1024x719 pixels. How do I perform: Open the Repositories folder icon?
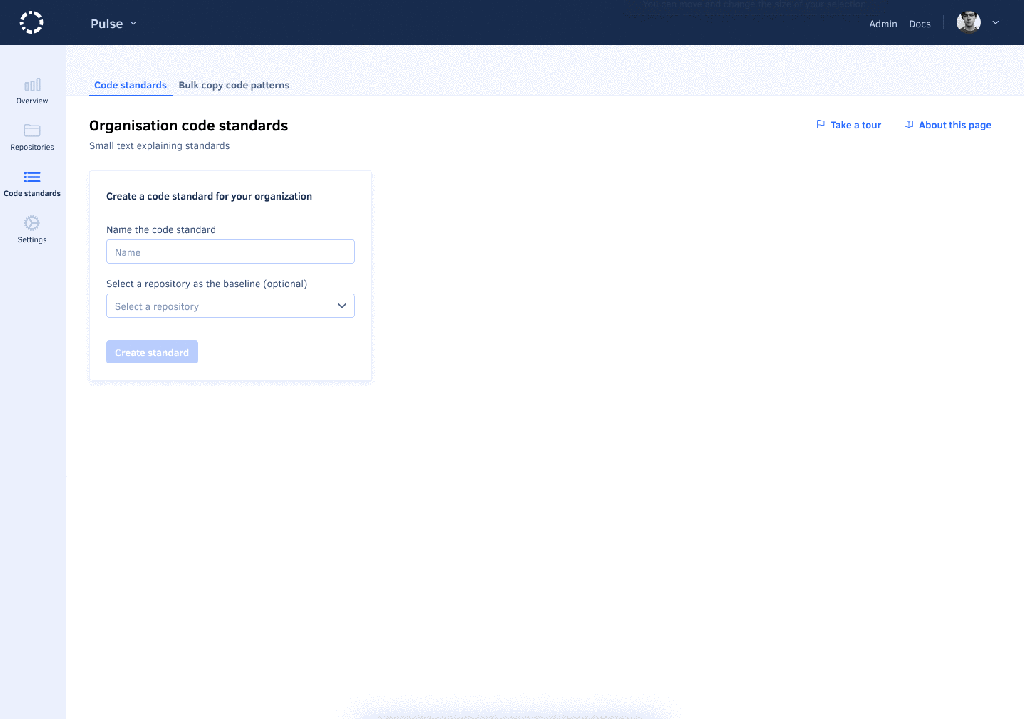31,132
